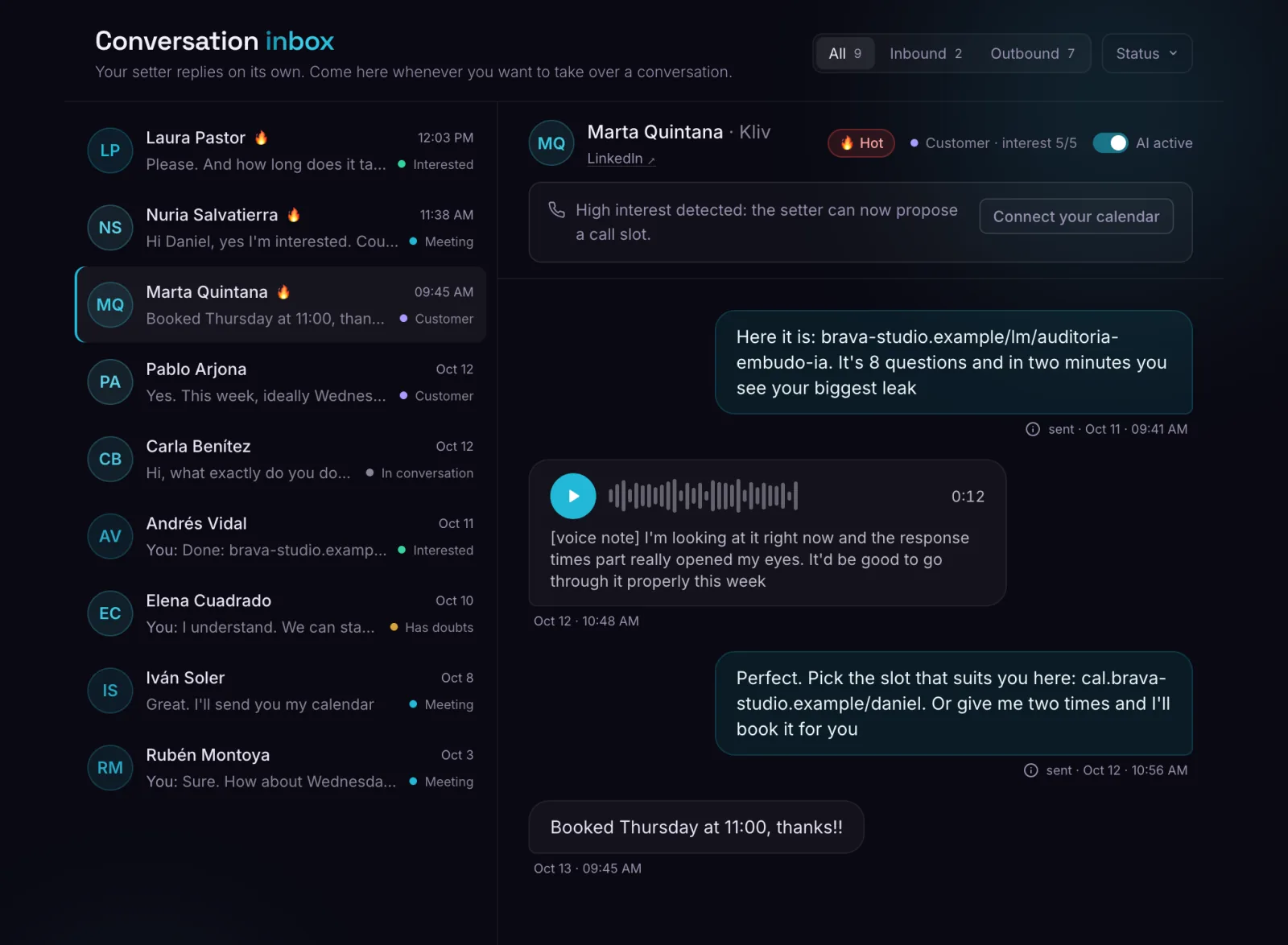
Task: Click the 'Booked Thursday at 11:00, thanks!!' message bubble
Action: pyautogui.click(x=696, y=827)
